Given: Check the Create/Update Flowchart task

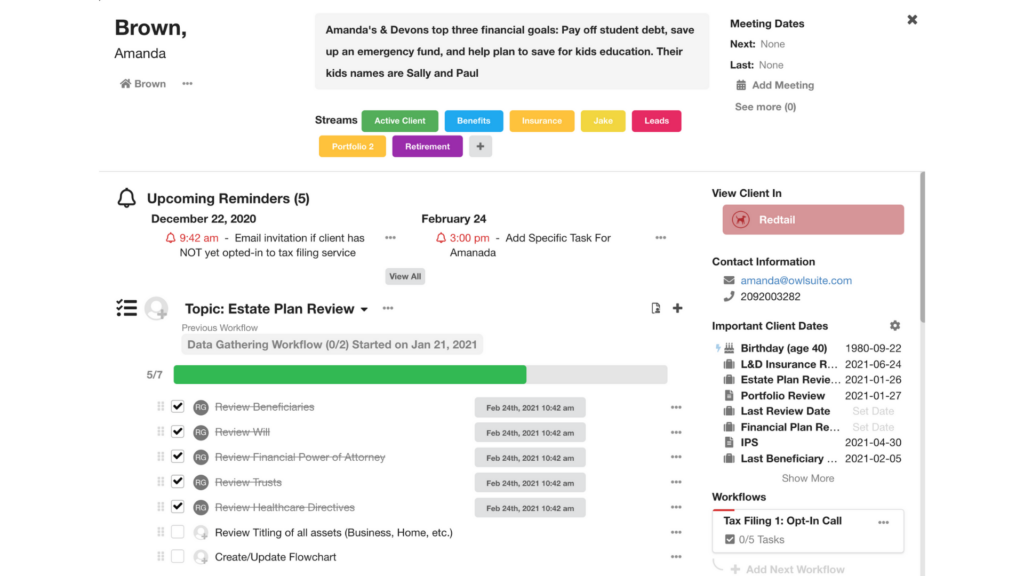Looking at the screenshot, I should pyautogui.click(x=178, y=557).
